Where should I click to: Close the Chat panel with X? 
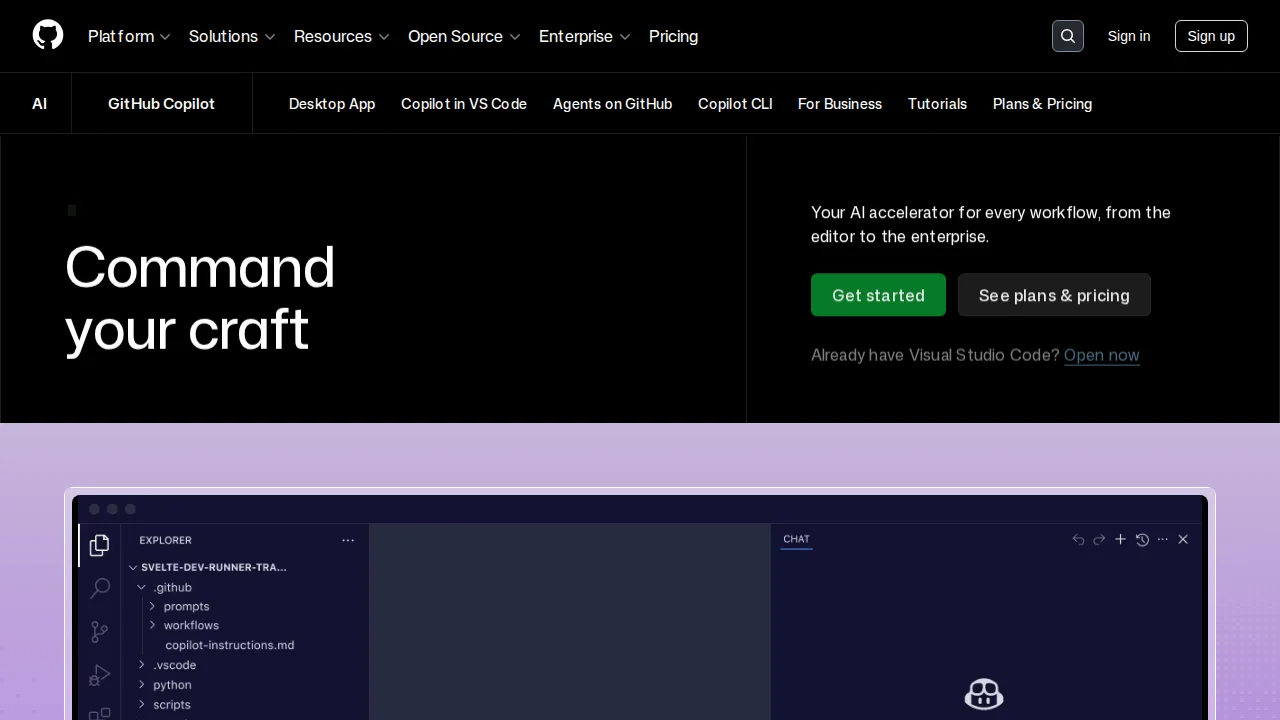(x=1183, y=539)
